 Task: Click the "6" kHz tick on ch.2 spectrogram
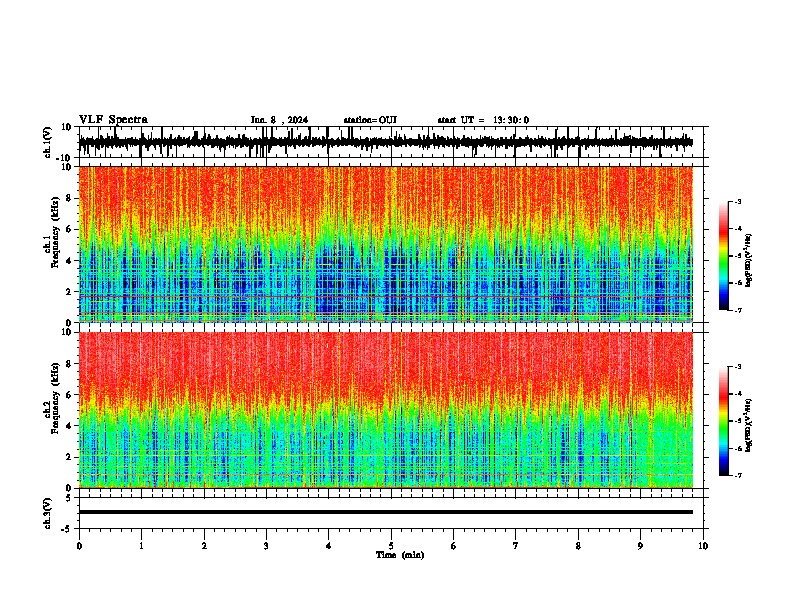pyautogui.click(x=69, y=395)
